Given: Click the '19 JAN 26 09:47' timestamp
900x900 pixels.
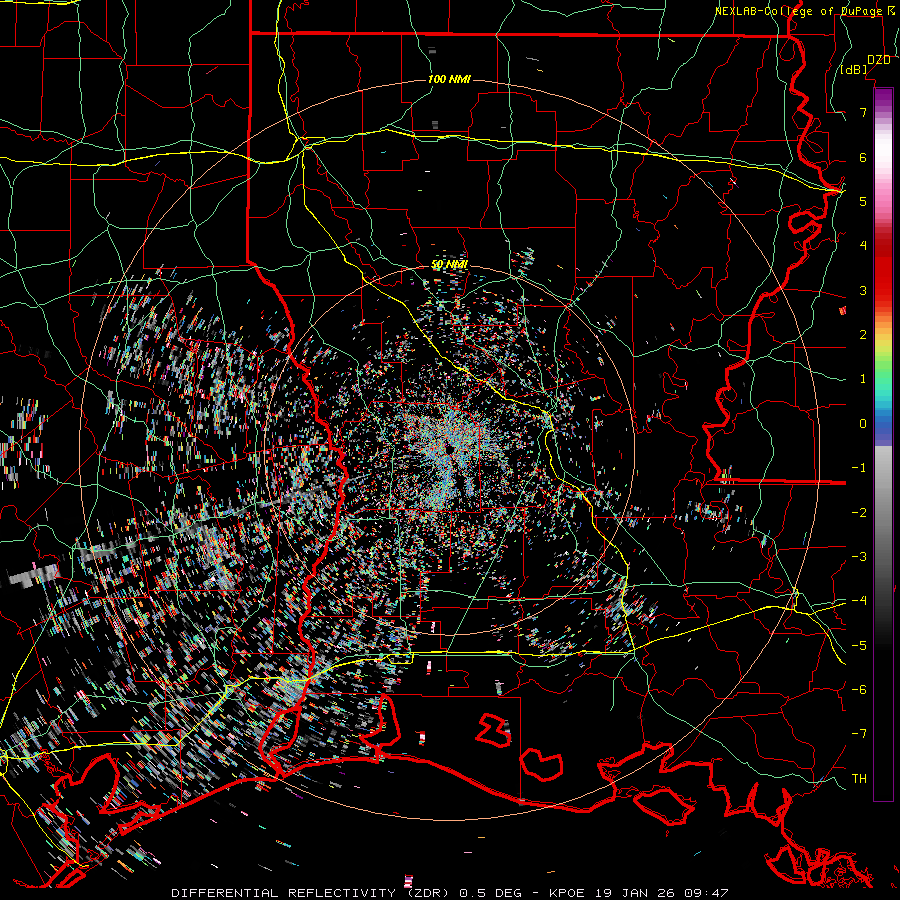Looking at the screenshot, I should point(661,893).
